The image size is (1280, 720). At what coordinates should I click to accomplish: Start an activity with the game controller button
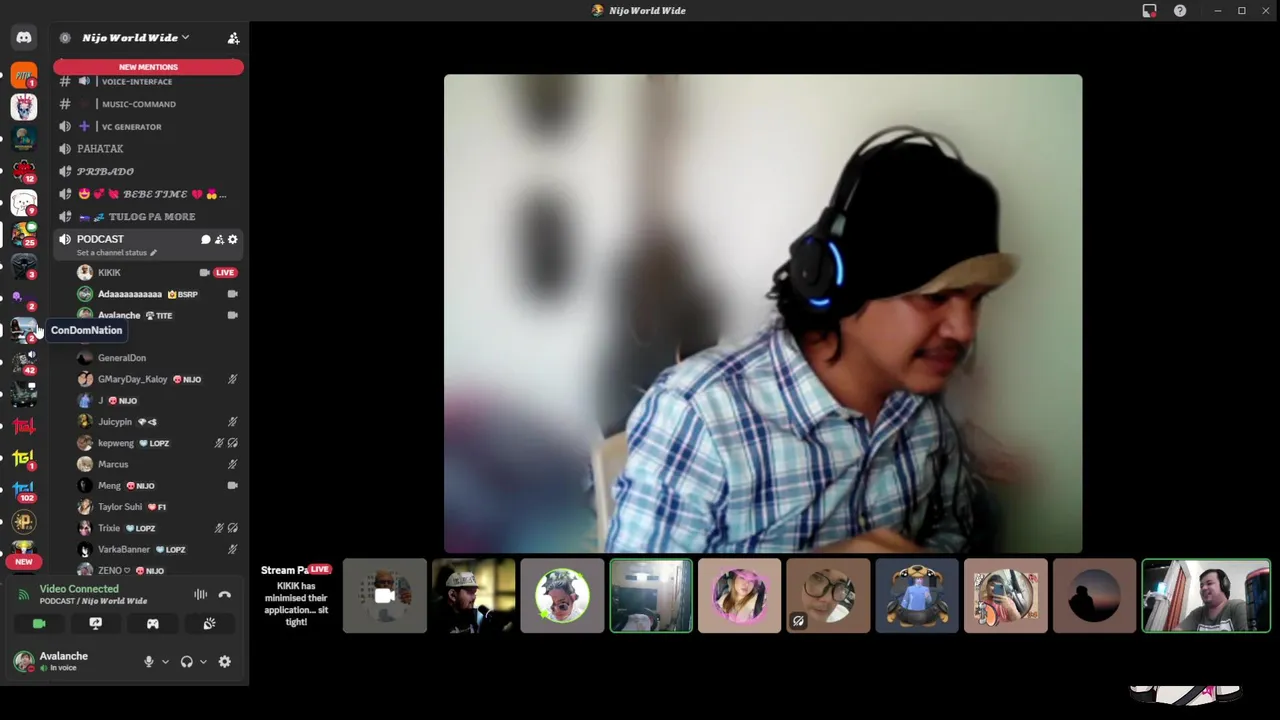[x=153, y=624]
